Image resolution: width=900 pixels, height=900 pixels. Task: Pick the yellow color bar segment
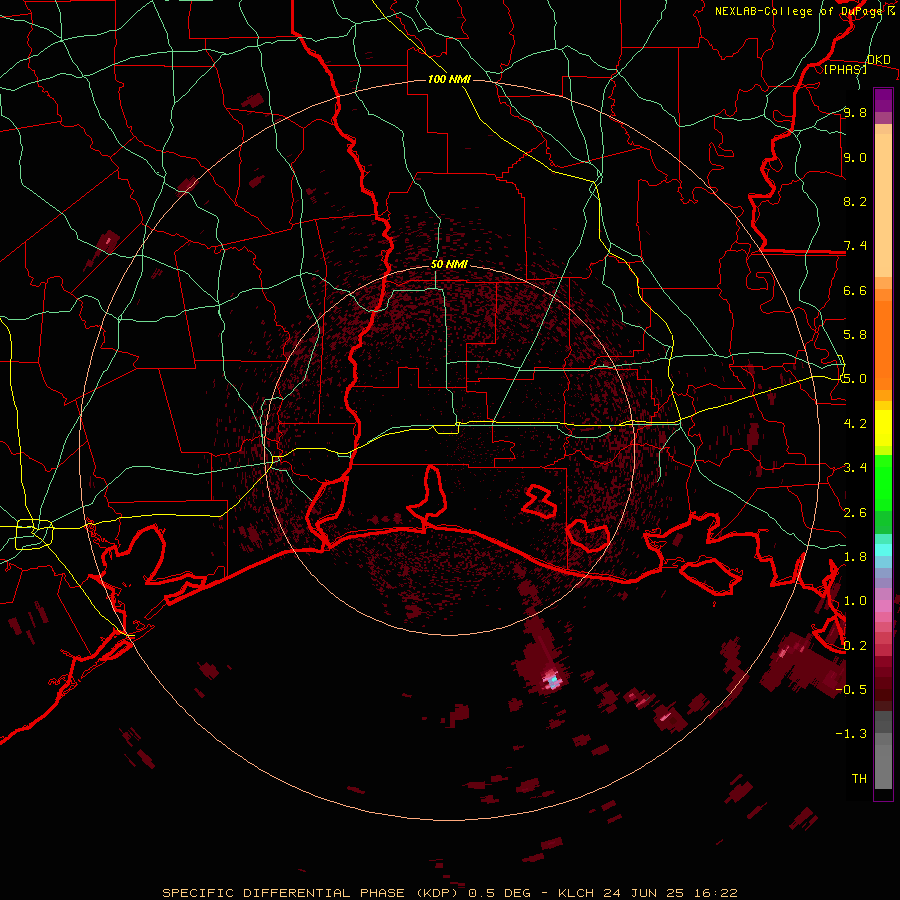[883, 428]
